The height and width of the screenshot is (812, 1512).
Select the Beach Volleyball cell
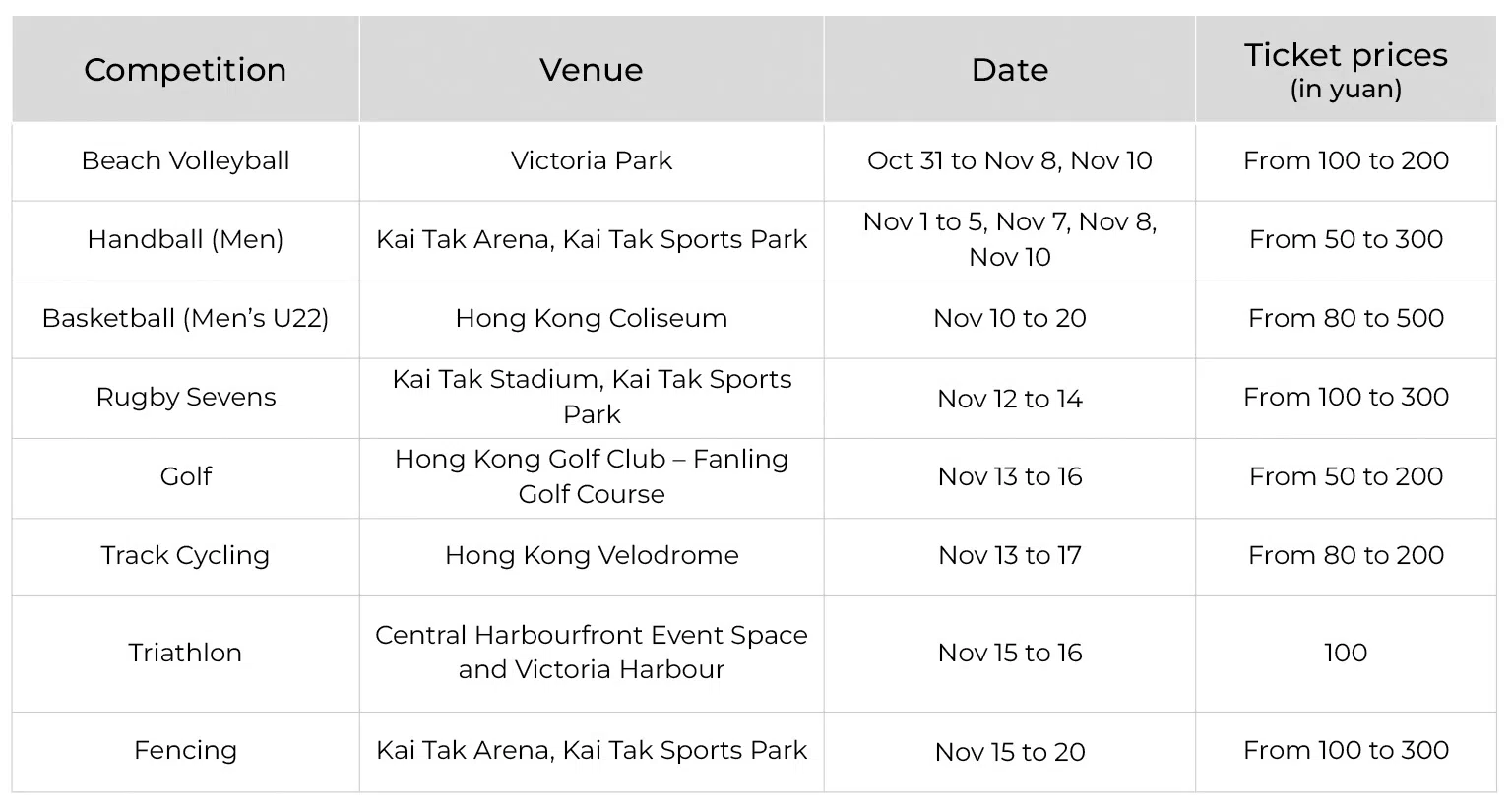185,160
